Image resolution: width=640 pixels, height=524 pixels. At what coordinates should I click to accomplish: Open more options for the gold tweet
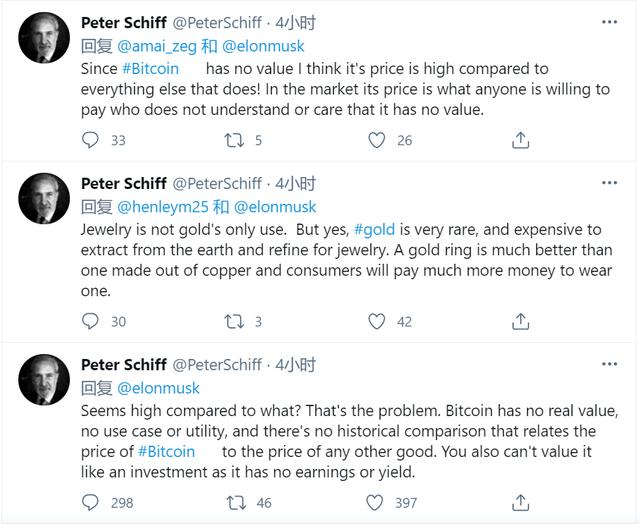click(609, 183)
